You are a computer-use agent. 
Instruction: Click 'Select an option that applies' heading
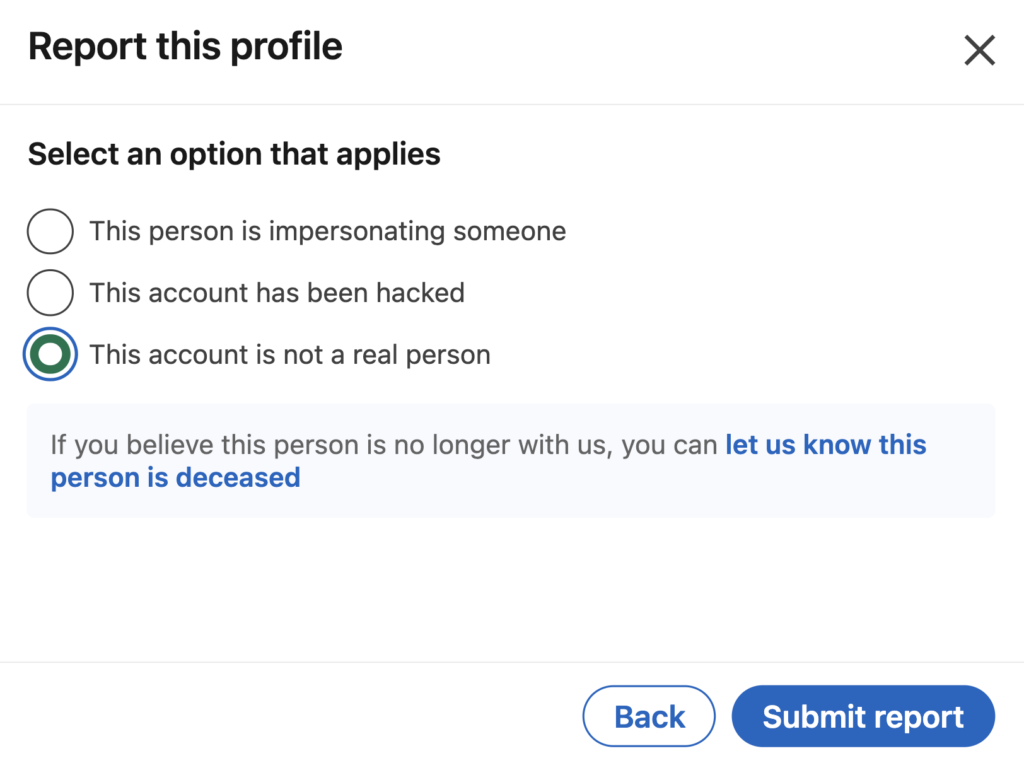[x=234, y=154]
